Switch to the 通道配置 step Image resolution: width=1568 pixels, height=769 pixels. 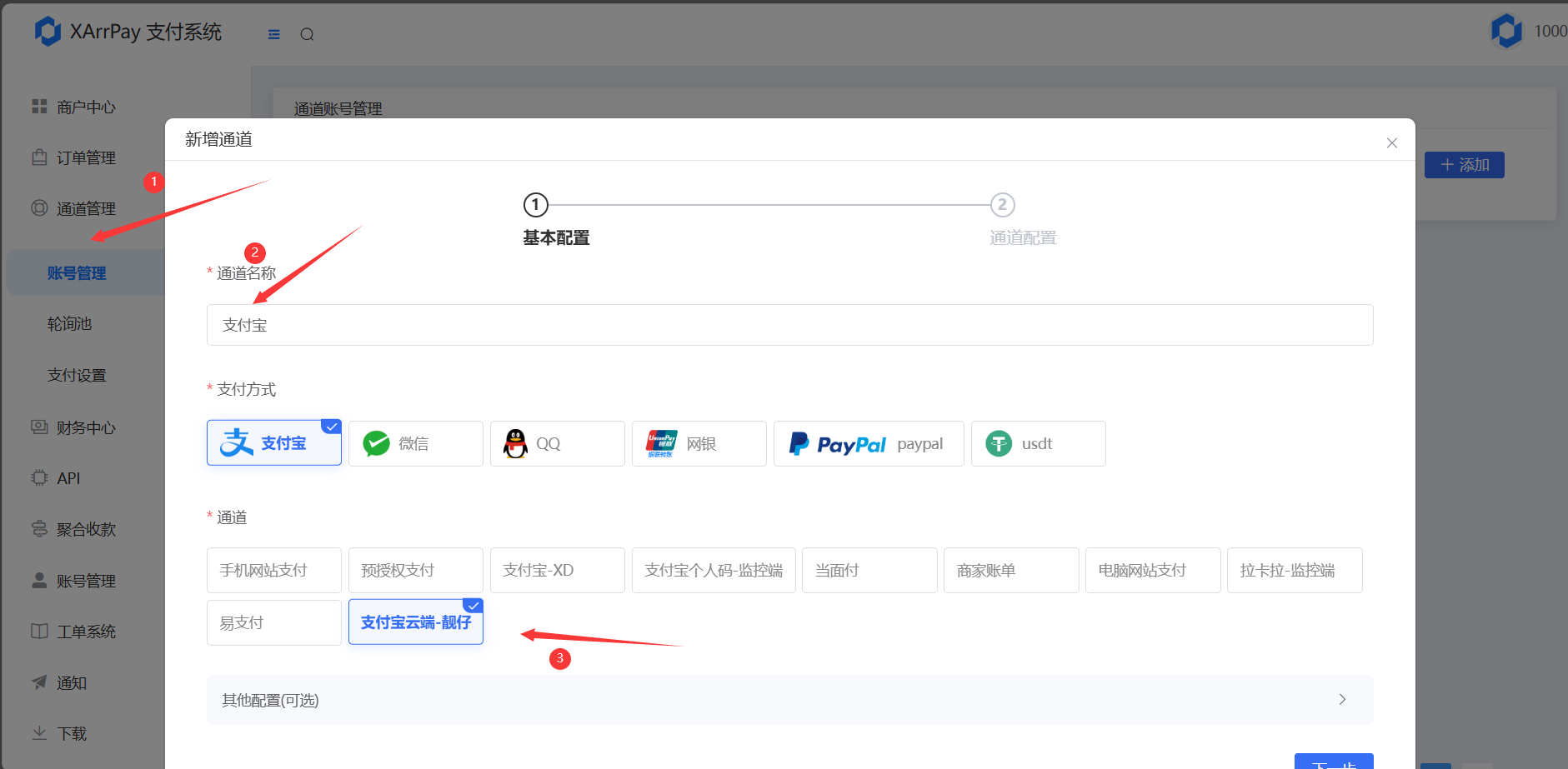[x=1002, y=205]
